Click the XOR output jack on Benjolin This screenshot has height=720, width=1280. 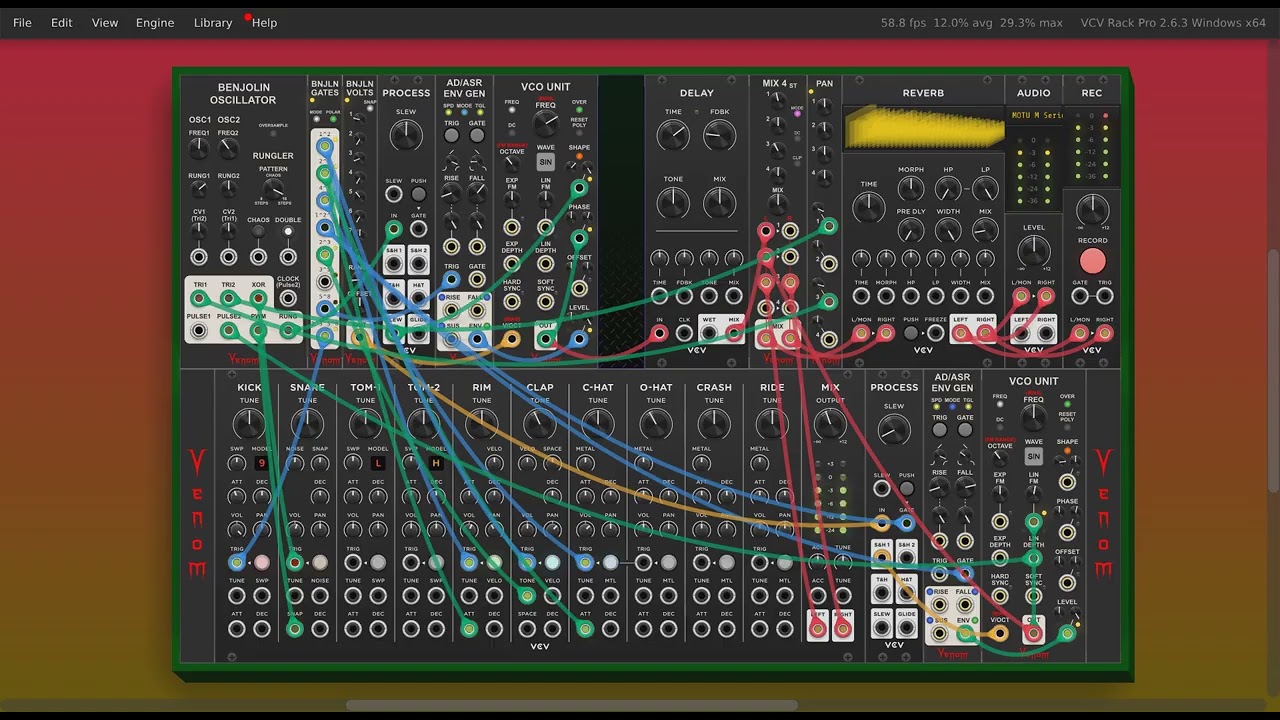258,299
